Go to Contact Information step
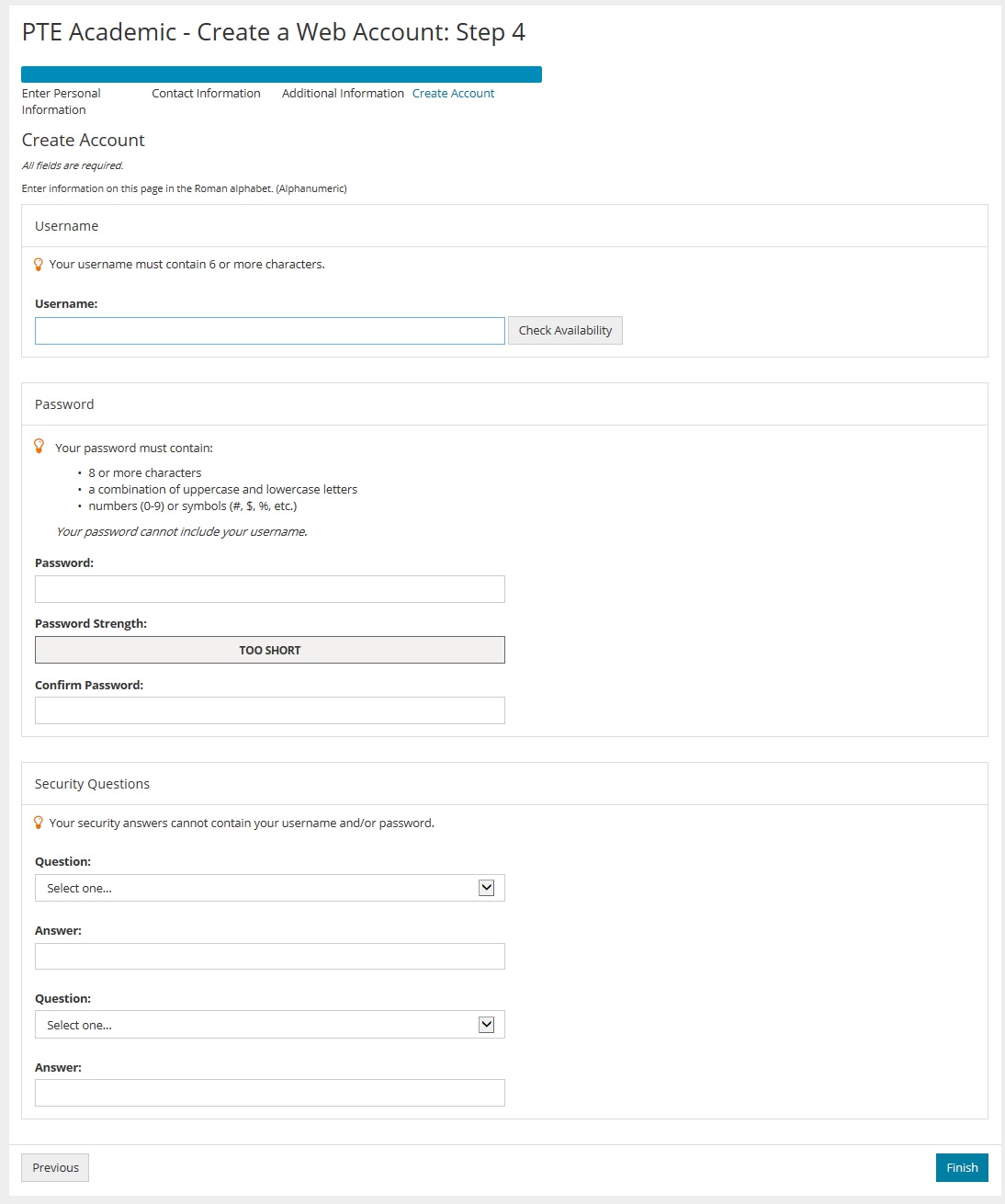 [206, 94]
